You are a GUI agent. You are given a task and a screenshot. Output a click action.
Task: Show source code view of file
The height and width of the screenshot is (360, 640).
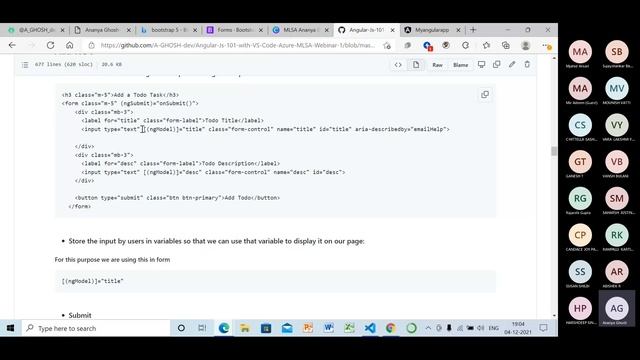pos(398,64)
